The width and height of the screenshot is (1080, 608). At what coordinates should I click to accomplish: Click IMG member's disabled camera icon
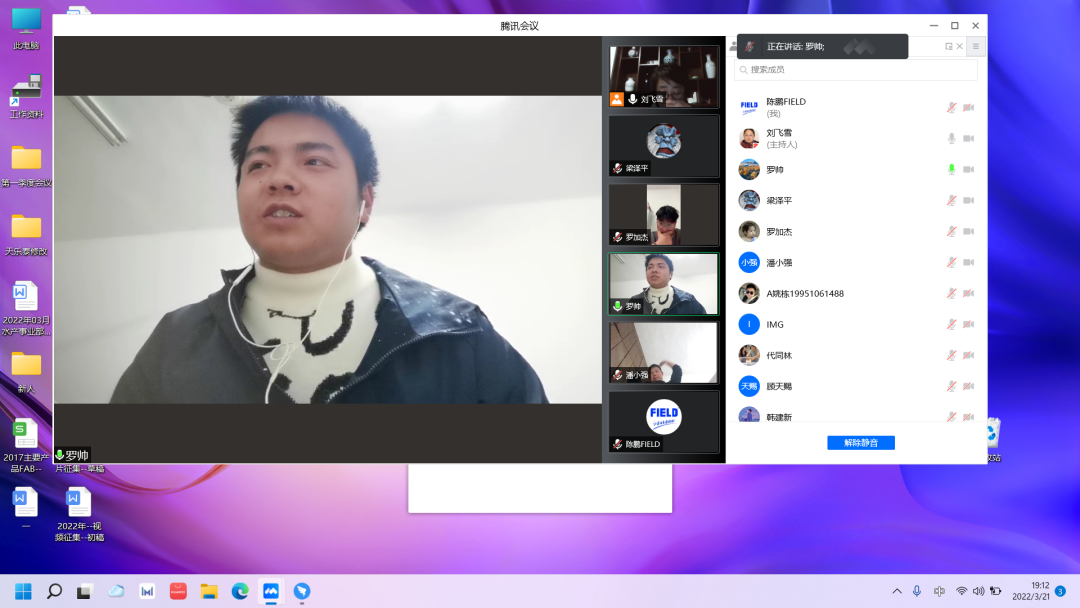(968, 324)
